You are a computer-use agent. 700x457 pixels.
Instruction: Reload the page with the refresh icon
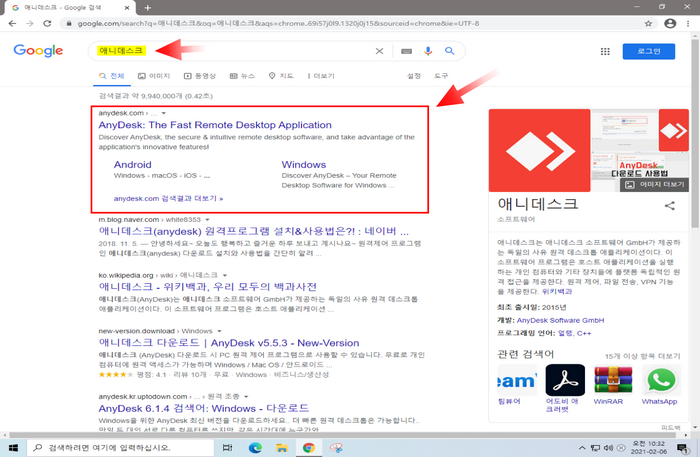[x=47, y=23]
